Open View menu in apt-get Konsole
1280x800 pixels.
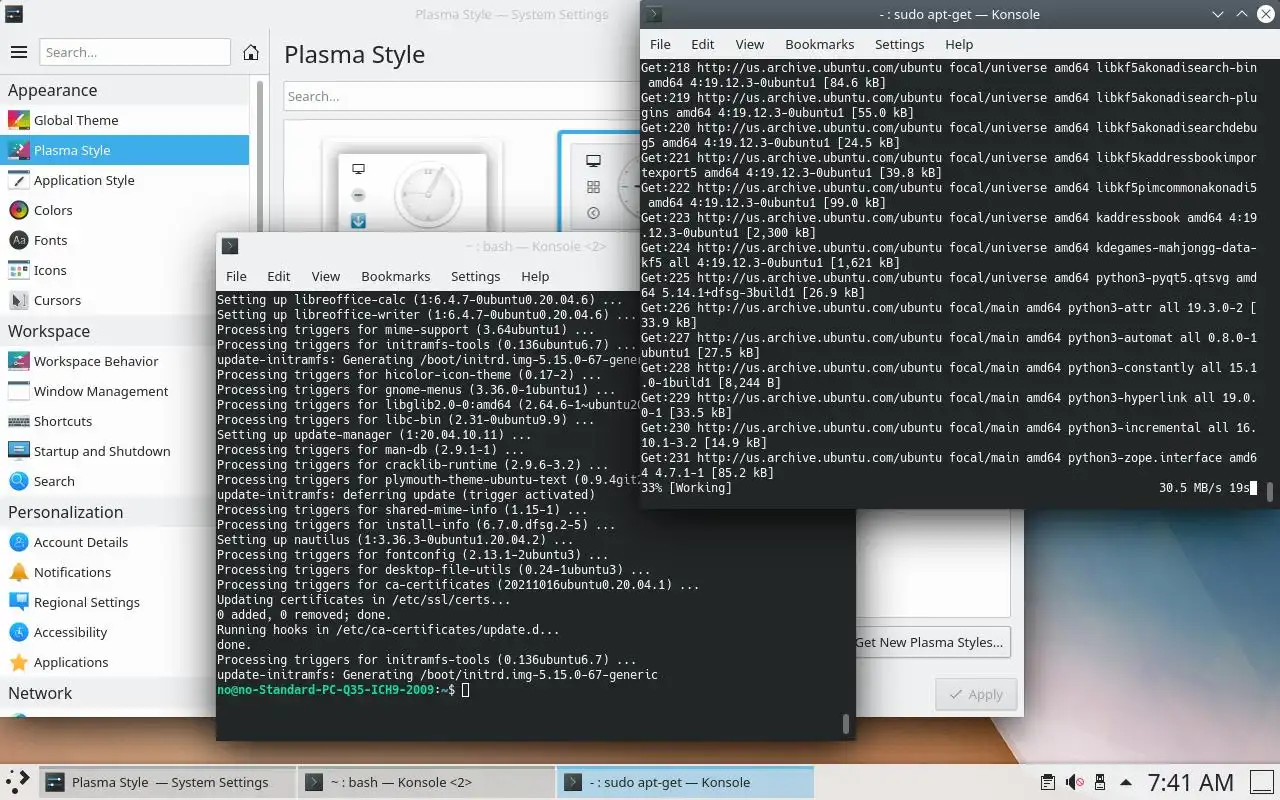(750, 44)
